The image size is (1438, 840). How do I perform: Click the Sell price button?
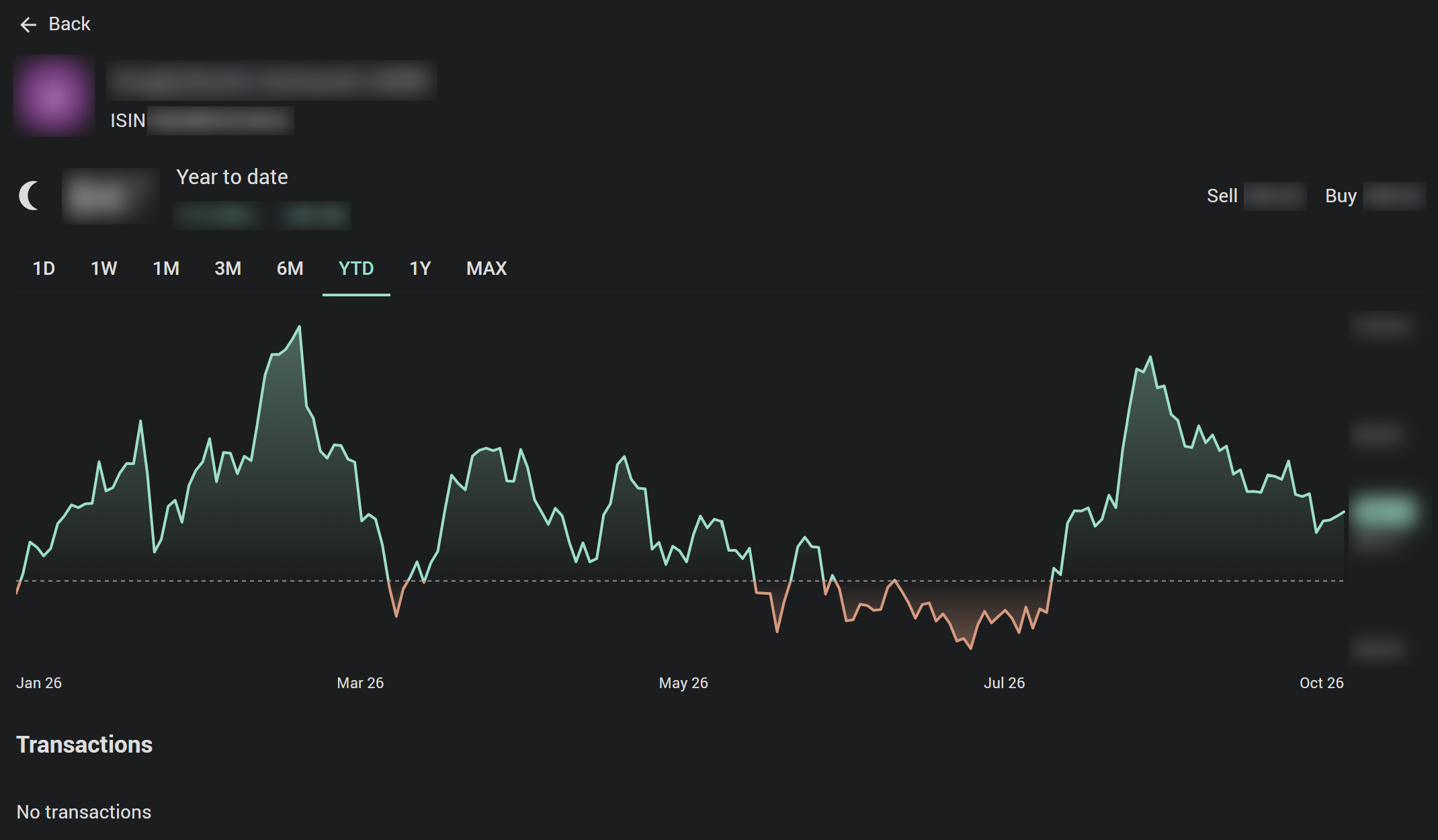pos(1256,196)
